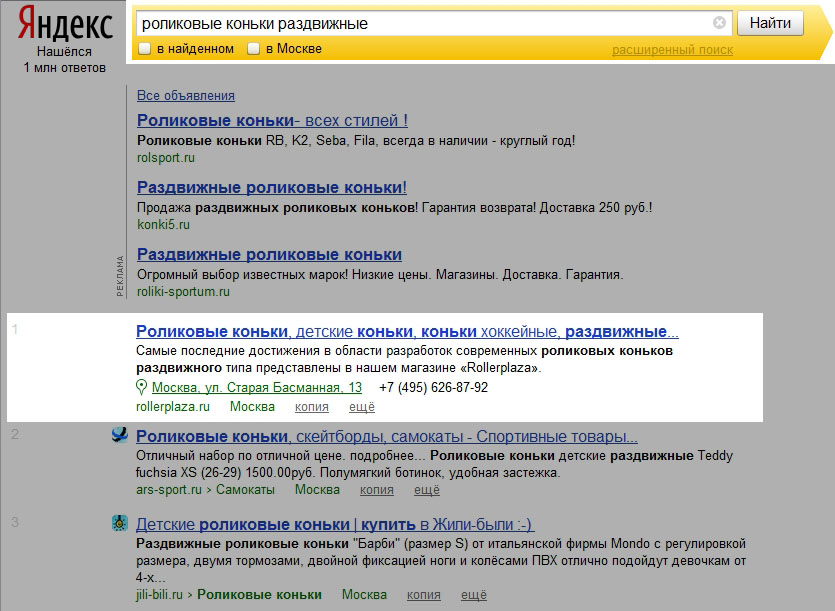This screenshot has height=611, width=835.
Task: Open the ars-sport.ru domain link
Action: tap(169, 490)
